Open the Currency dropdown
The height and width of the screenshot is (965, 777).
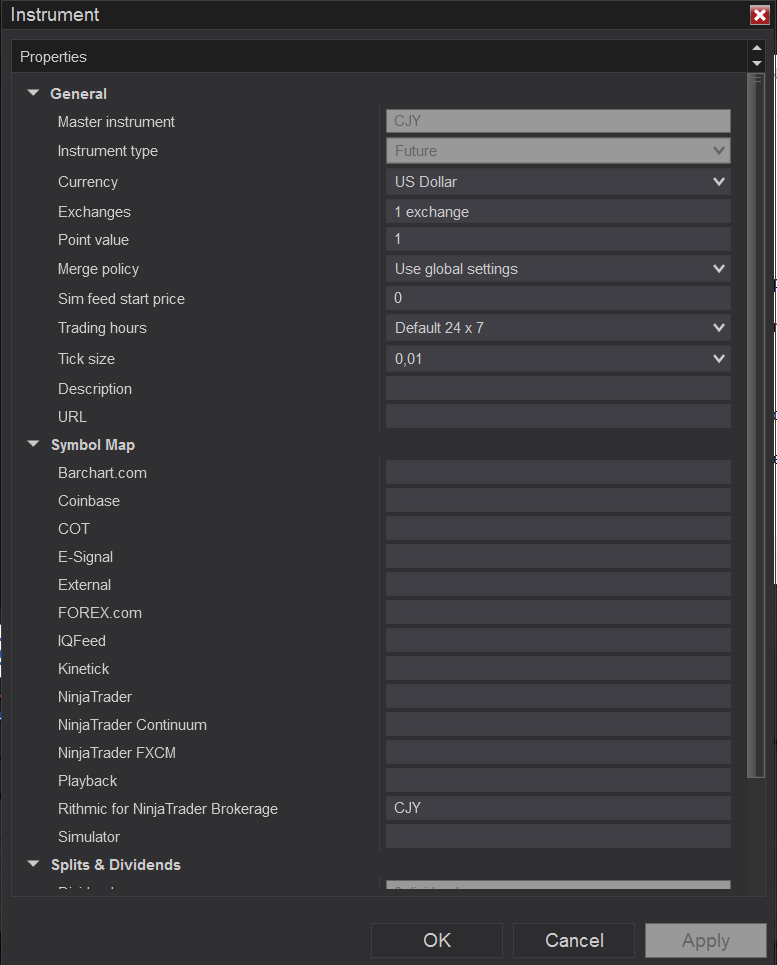coord(718,182)
